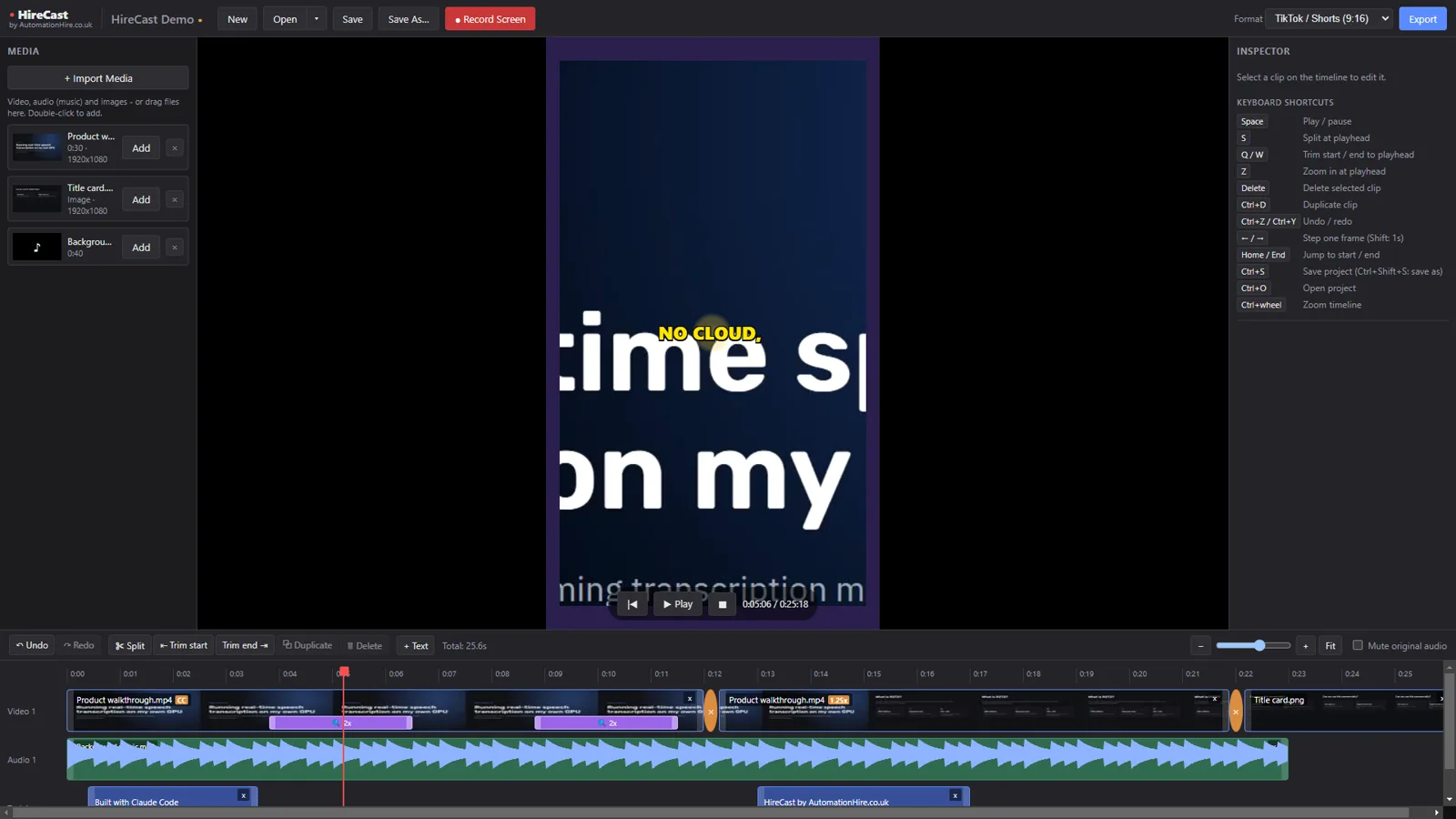Open the Format dropdown
Screen dimensions: 1456x819
1330,19
